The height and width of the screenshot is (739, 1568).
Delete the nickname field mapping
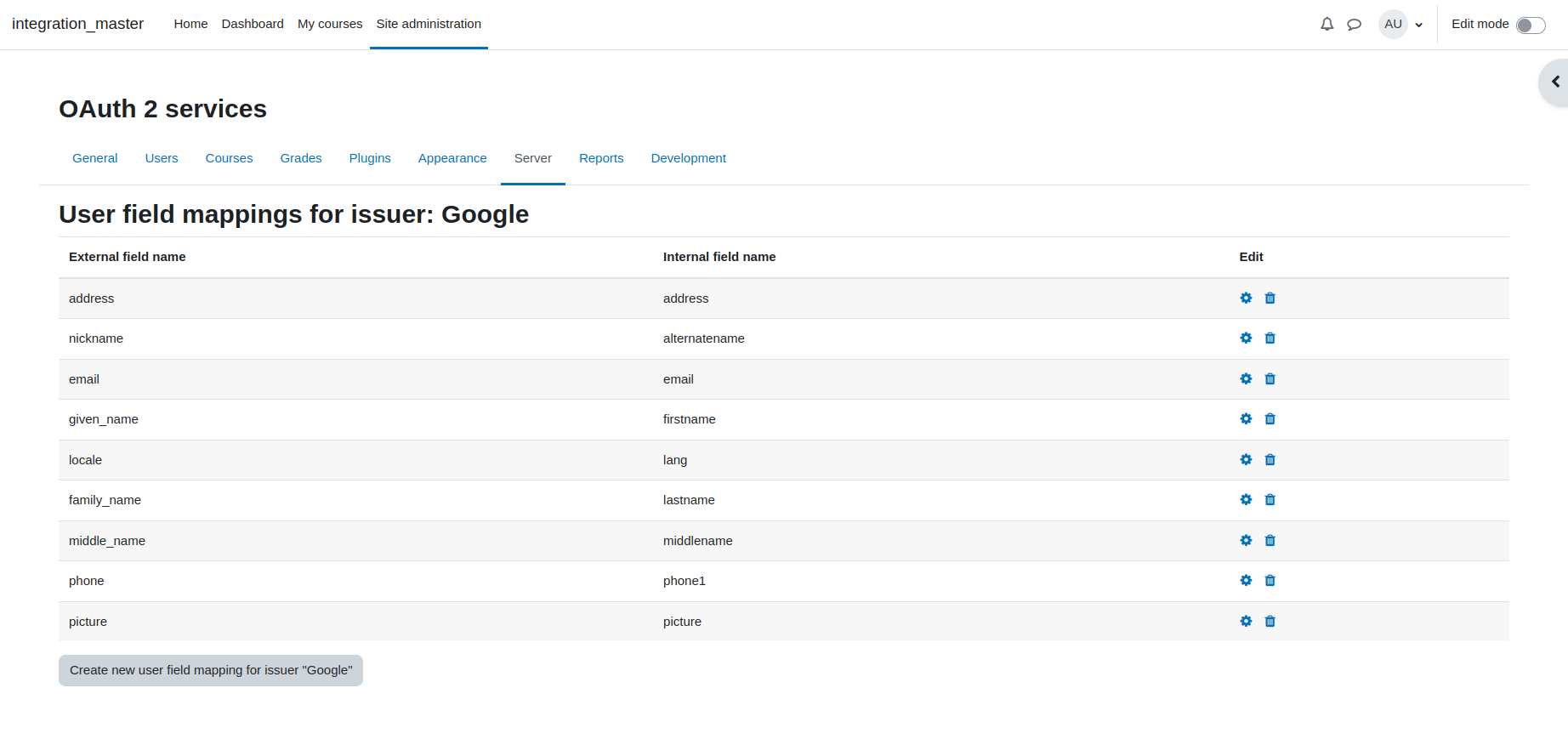[x=1270, y=338]
